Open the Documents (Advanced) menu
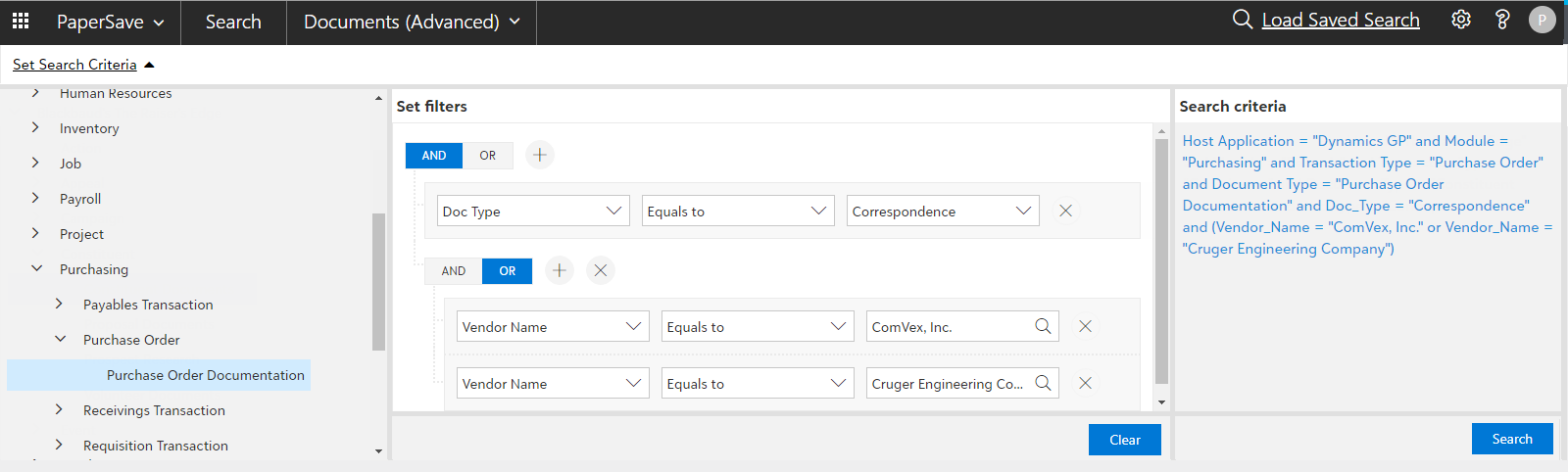 [412, 22]
